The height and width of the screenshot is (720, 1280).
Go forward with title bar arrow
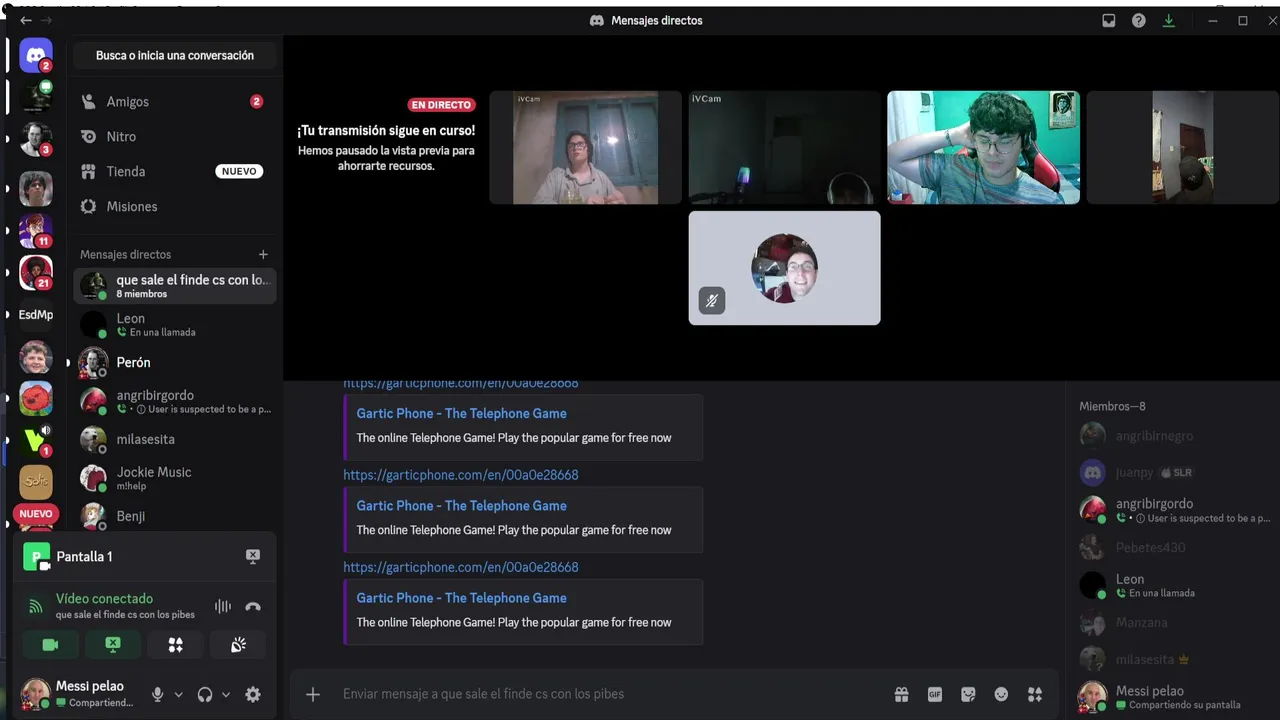point(47,20)
